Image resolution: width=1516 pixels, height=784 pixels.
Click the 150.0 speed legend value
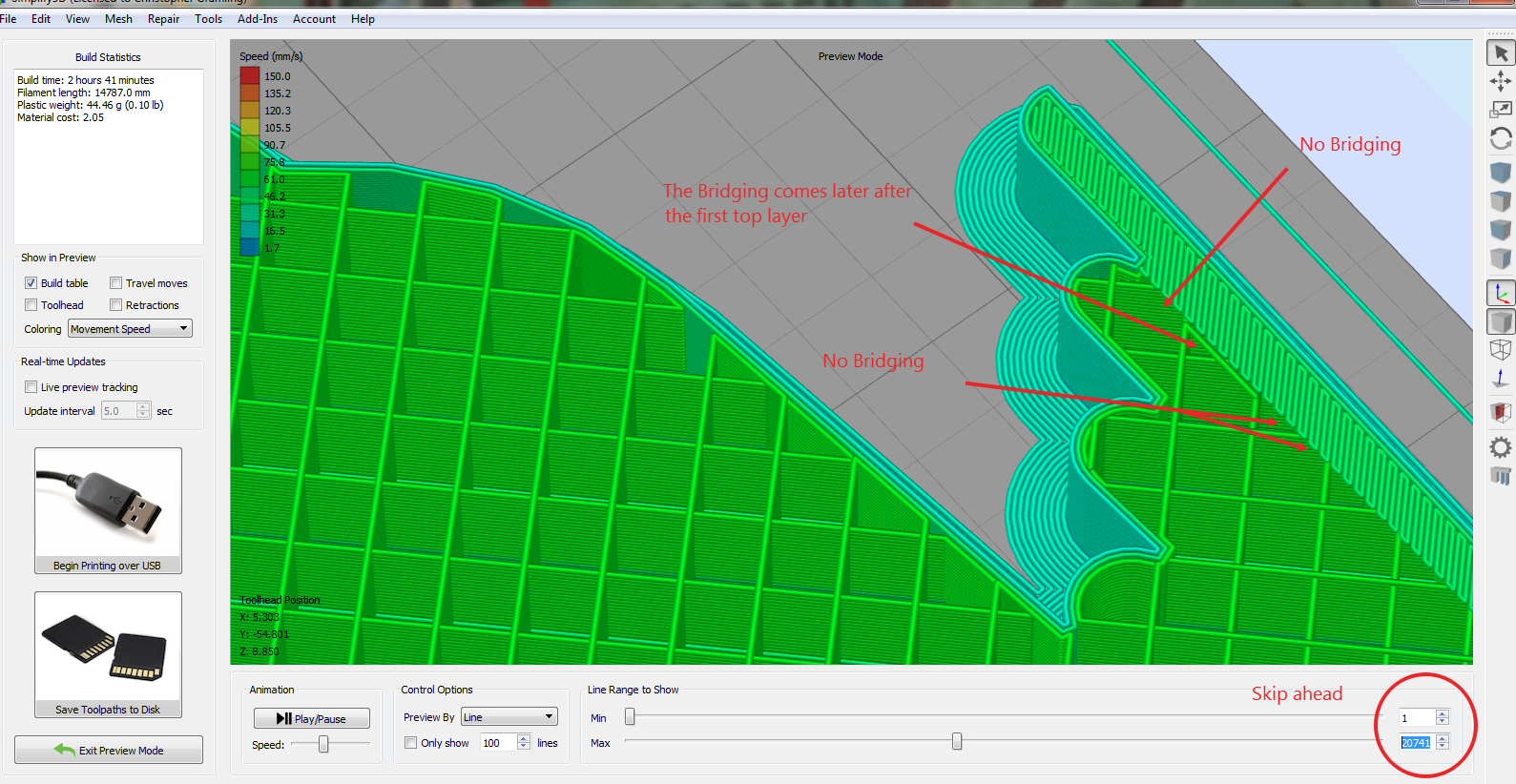pos(278,76)
